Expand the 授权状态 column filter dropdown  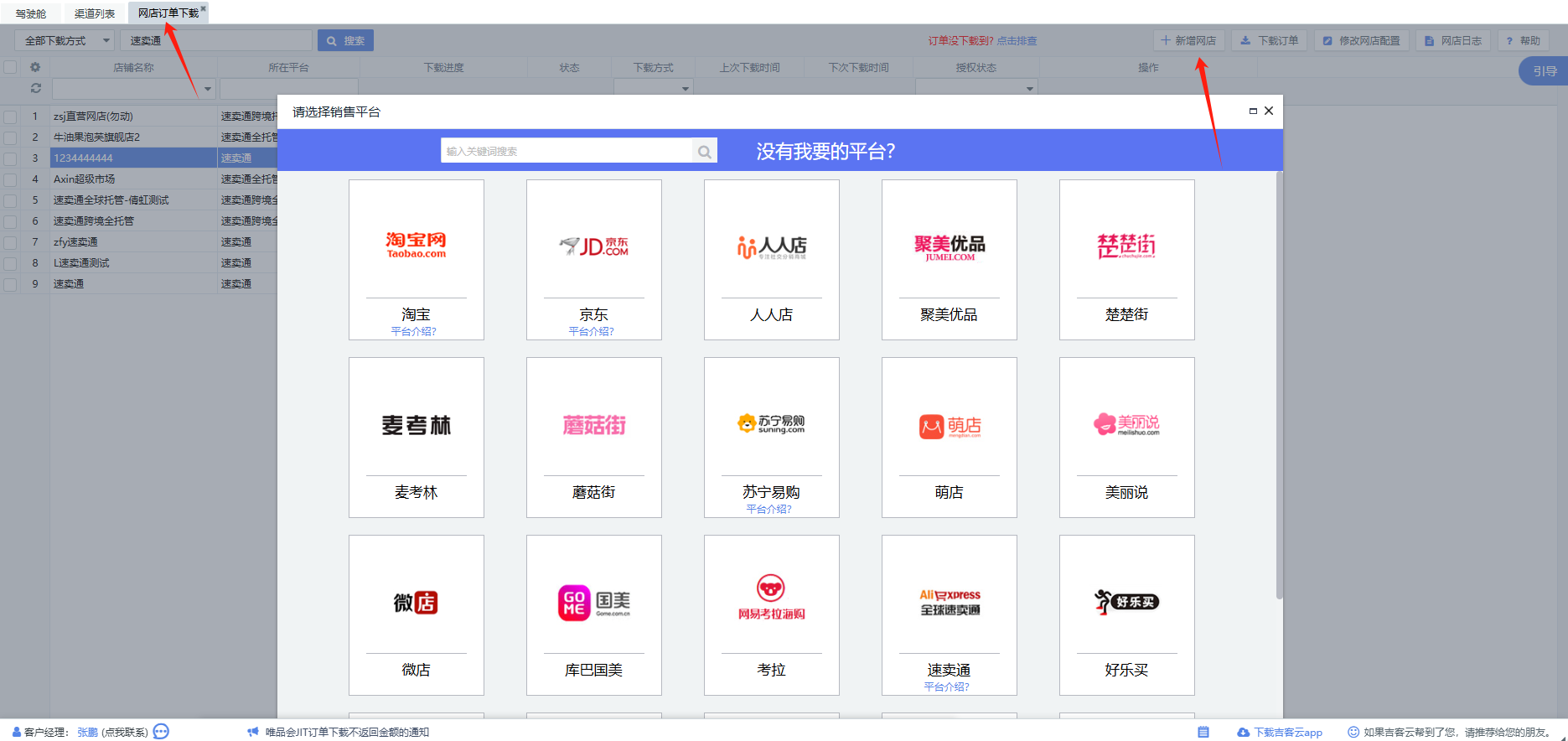click(1030, 88)
